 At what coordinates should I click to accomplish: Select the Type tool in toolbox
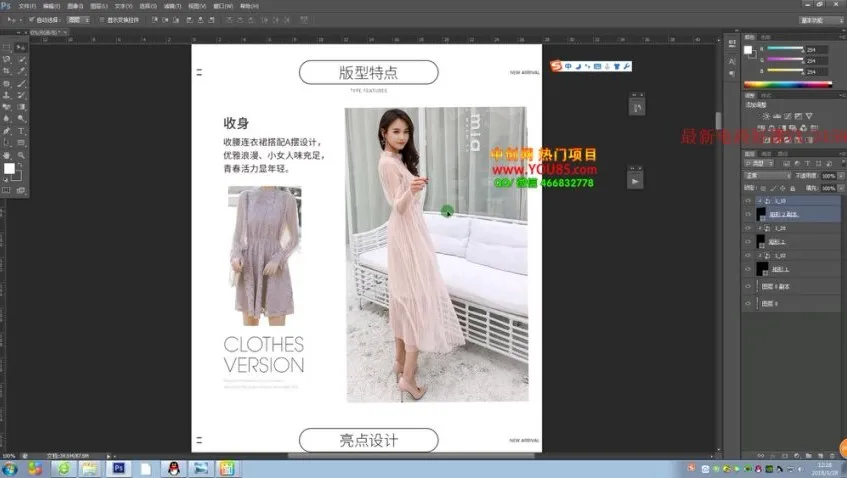point(22,131)
